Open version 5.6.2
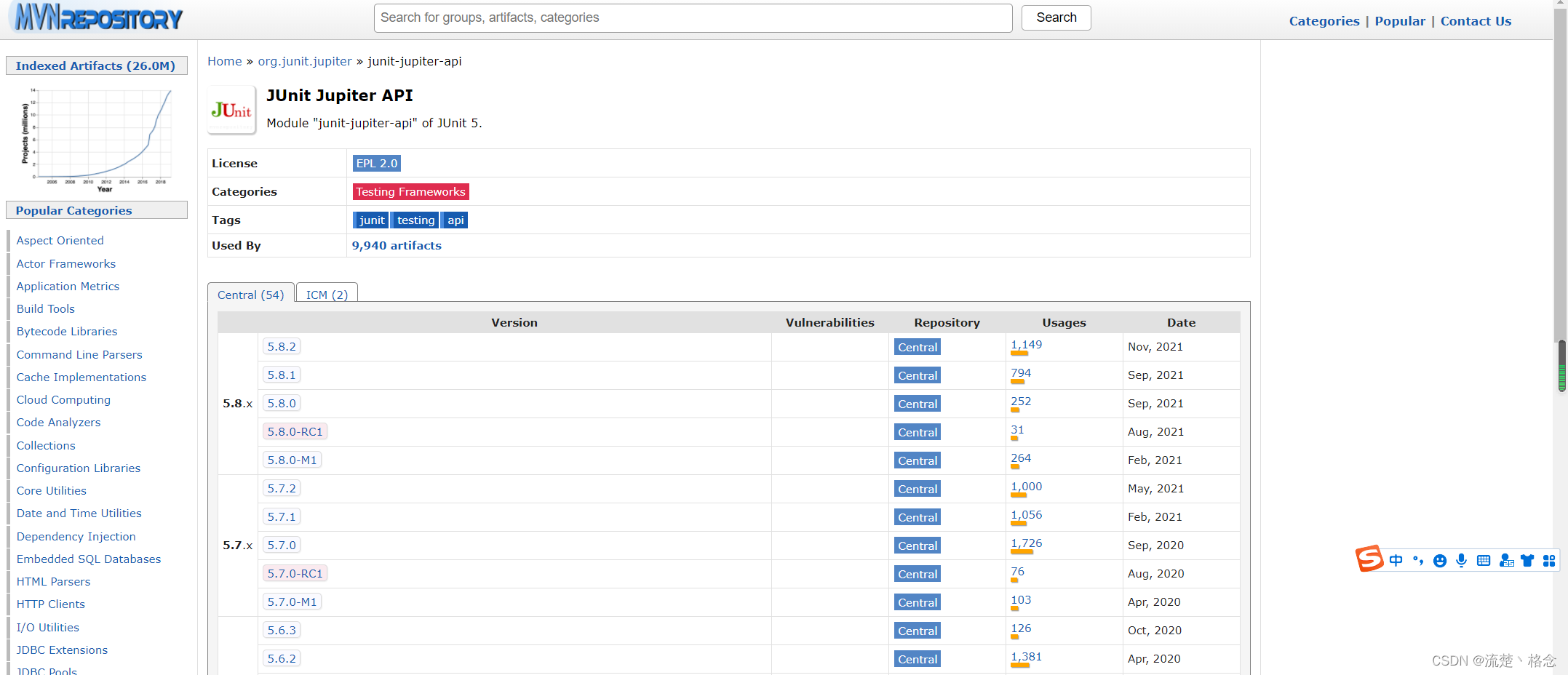Screen dimensions: 1568x675 click(282, 658)
